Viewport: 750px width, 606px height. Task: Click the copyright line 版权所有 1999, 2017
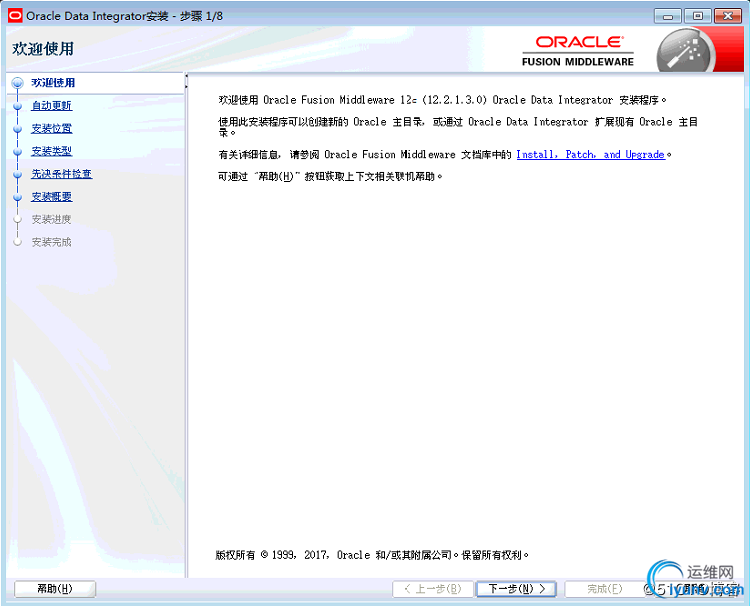372,555
